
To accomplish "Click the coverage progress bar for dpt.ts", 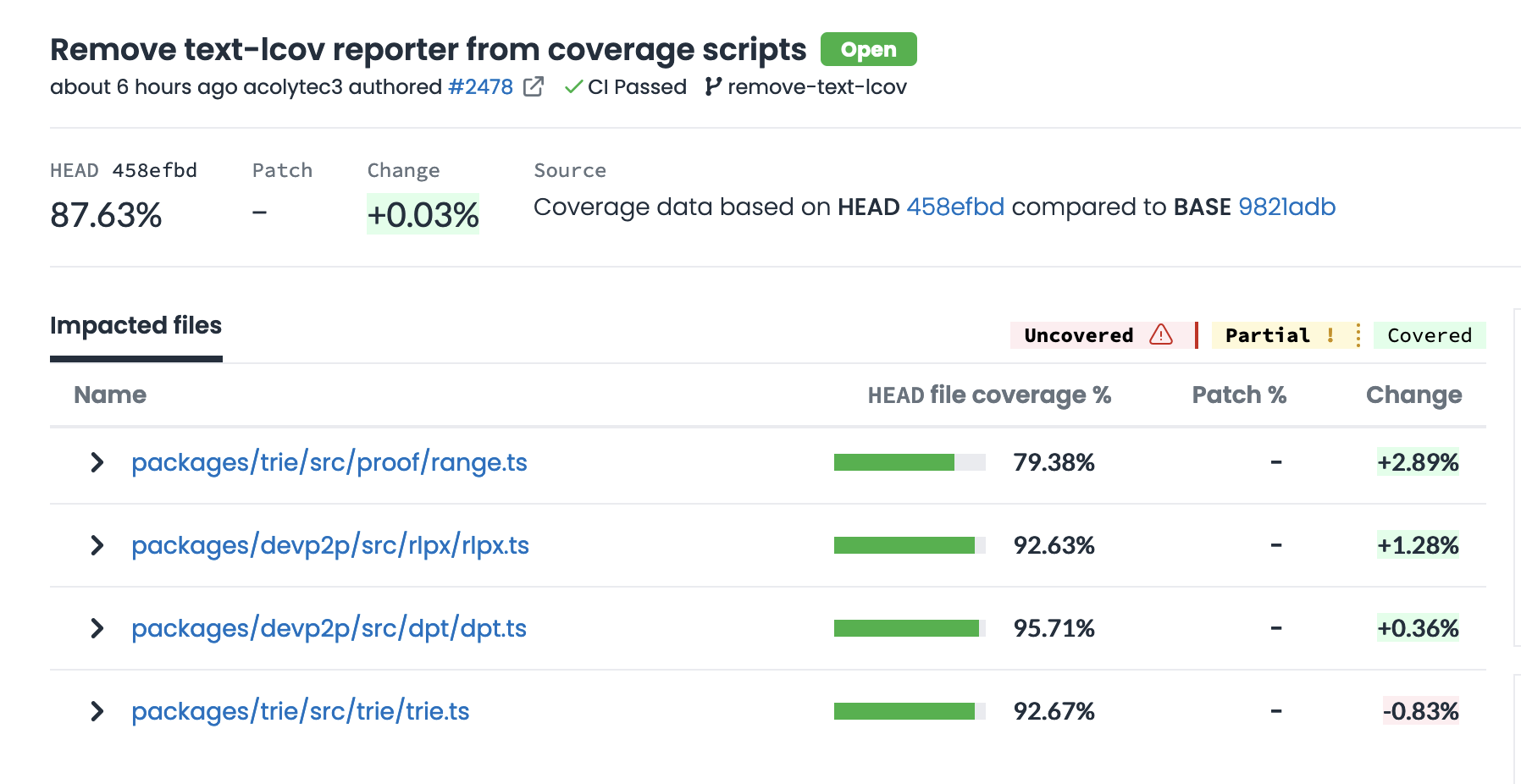I will 907,628.
